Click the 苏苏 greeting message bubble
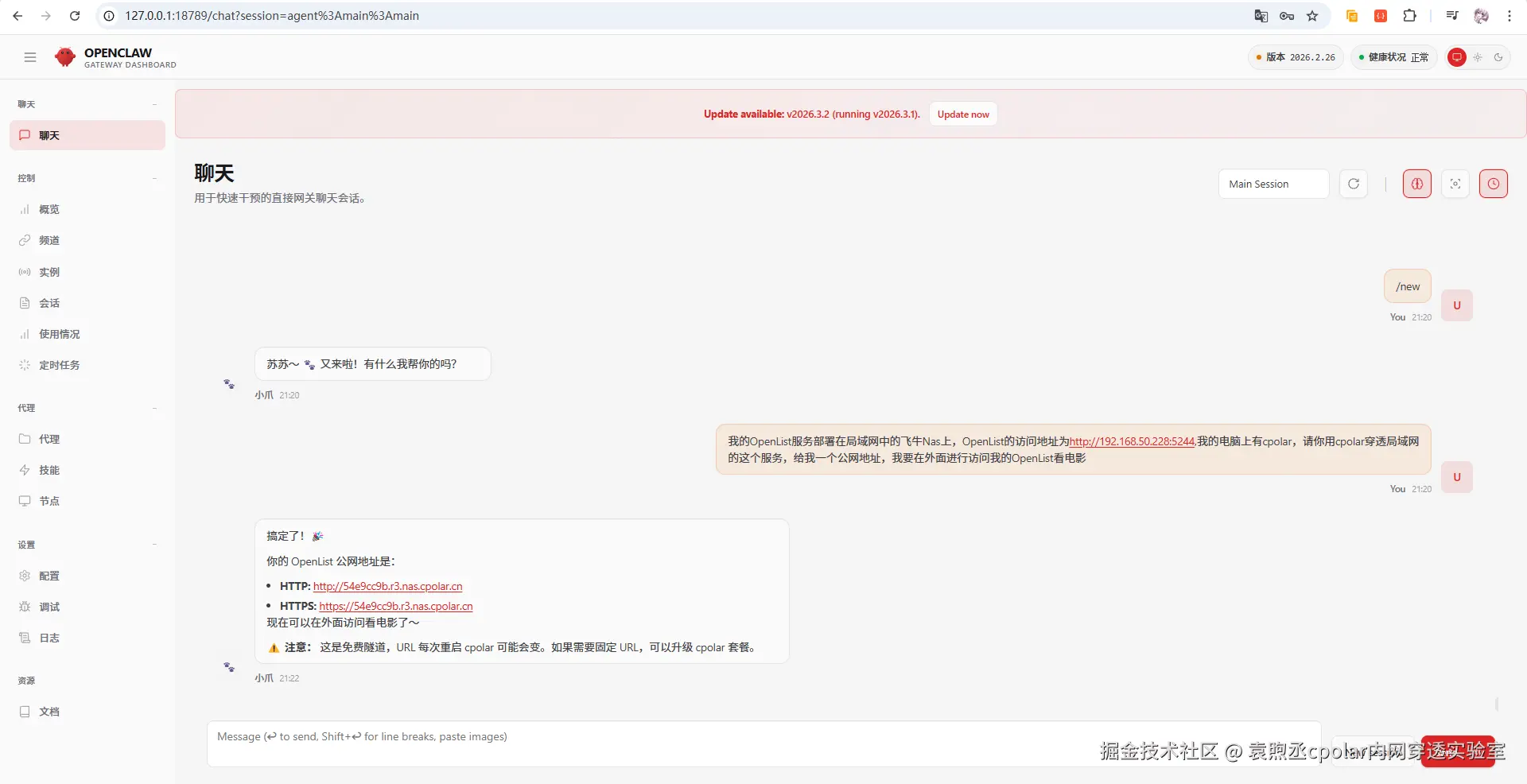 (x=372, y=363)
